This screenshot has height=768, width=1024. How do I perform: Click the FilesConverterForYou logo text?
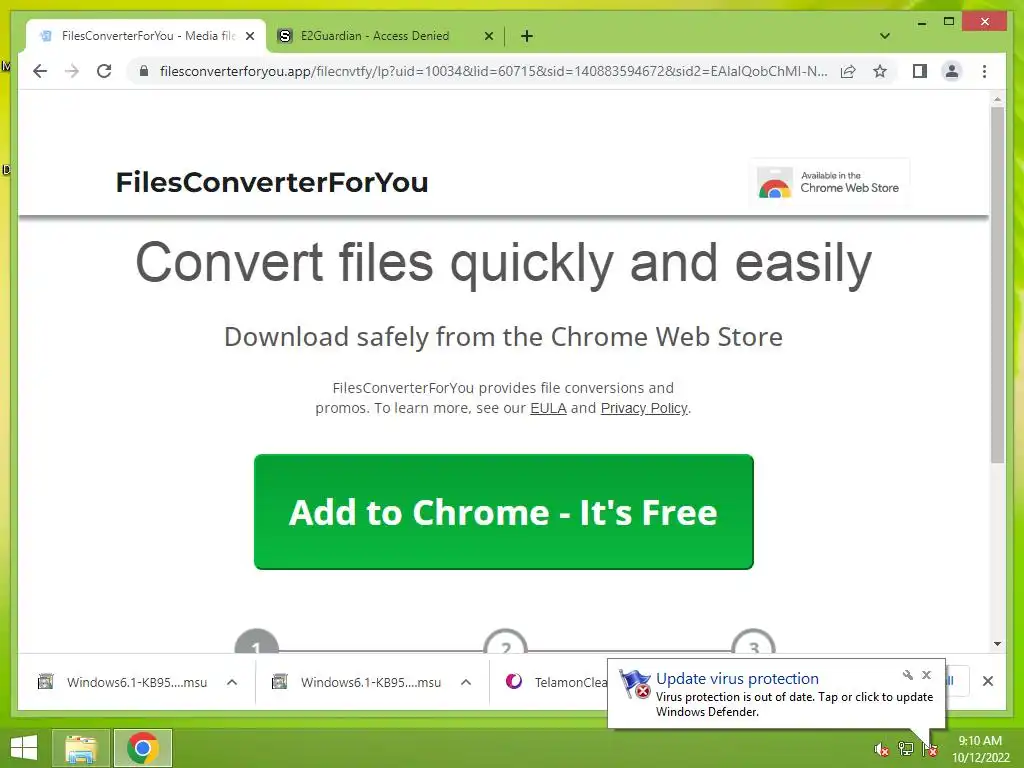point(272,182)
